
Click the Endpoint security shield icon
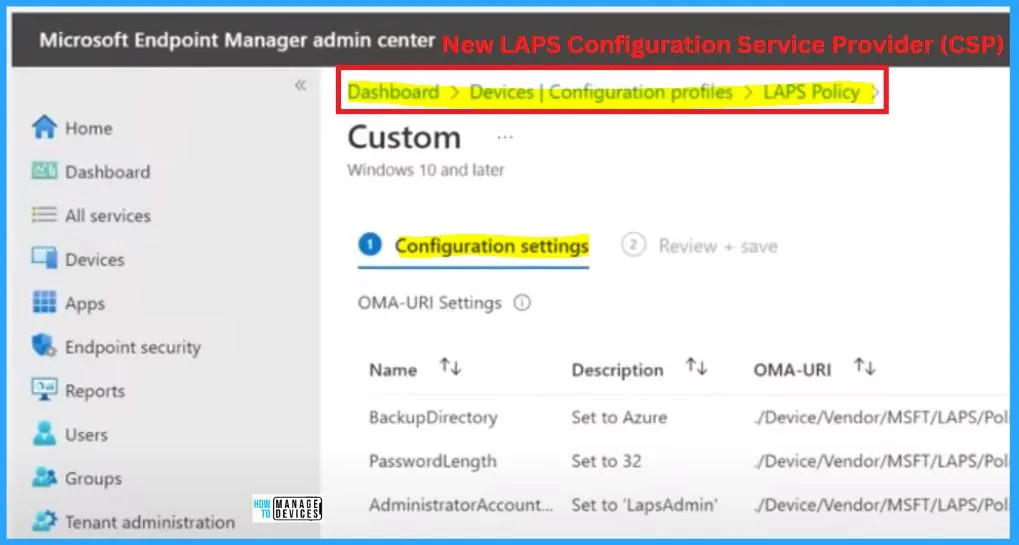pos(44,346)
